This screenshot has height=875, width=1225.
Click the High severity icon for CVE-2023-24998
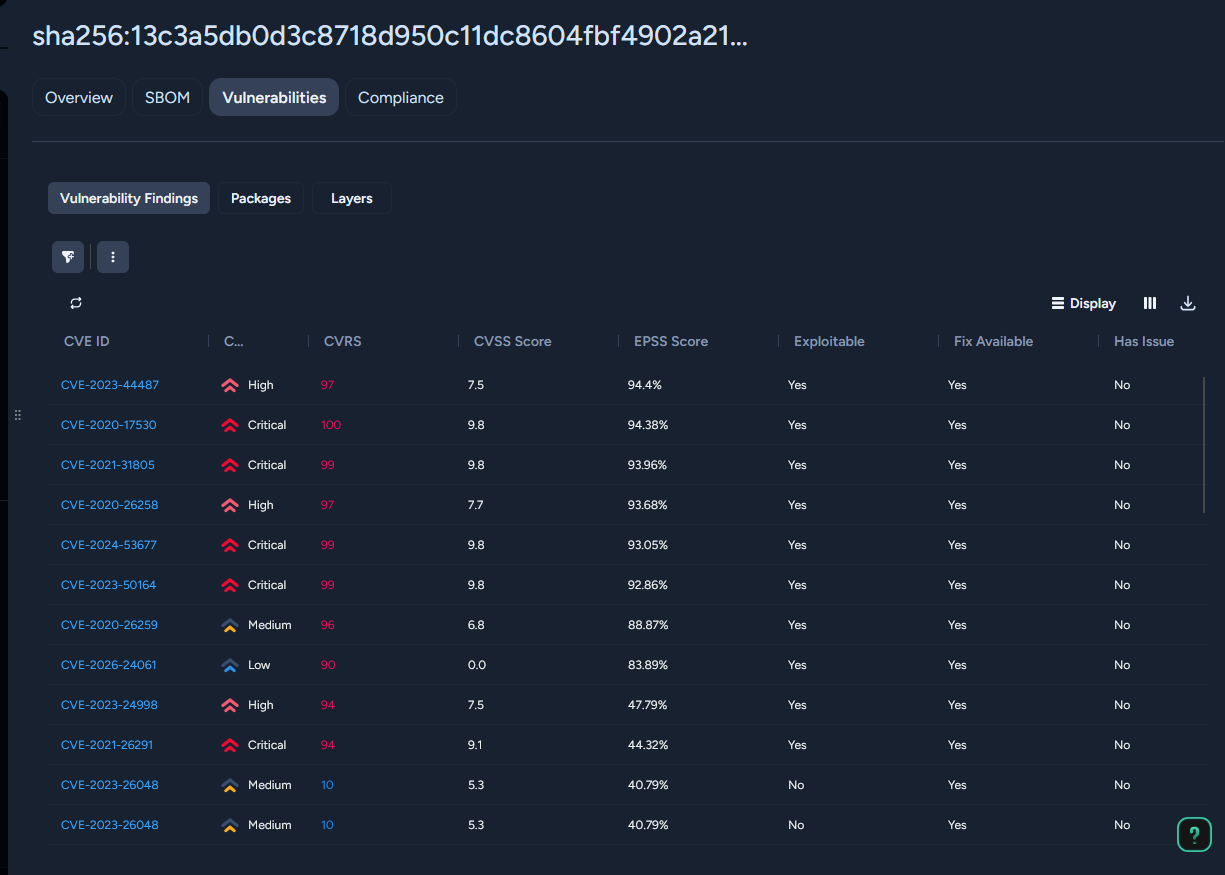coord(230,705)
